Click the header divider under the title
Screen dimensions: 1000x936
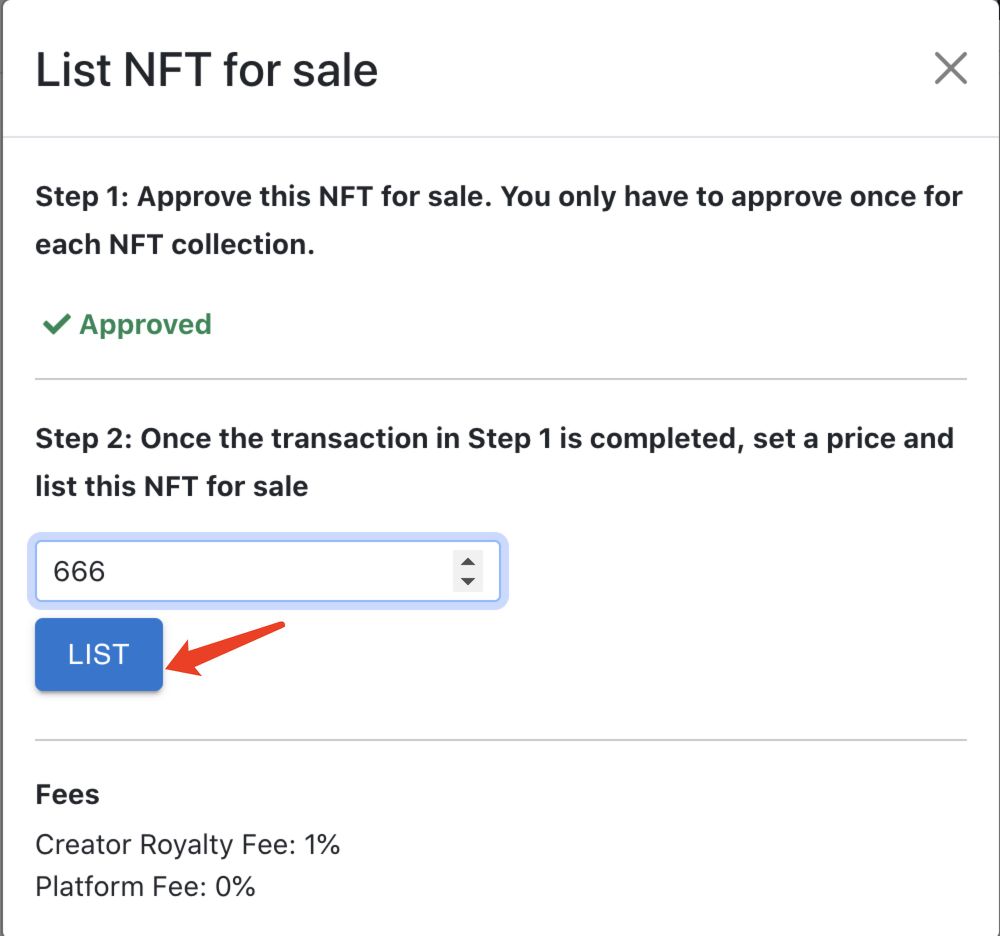pyautogui.click(x=500, y=137)
